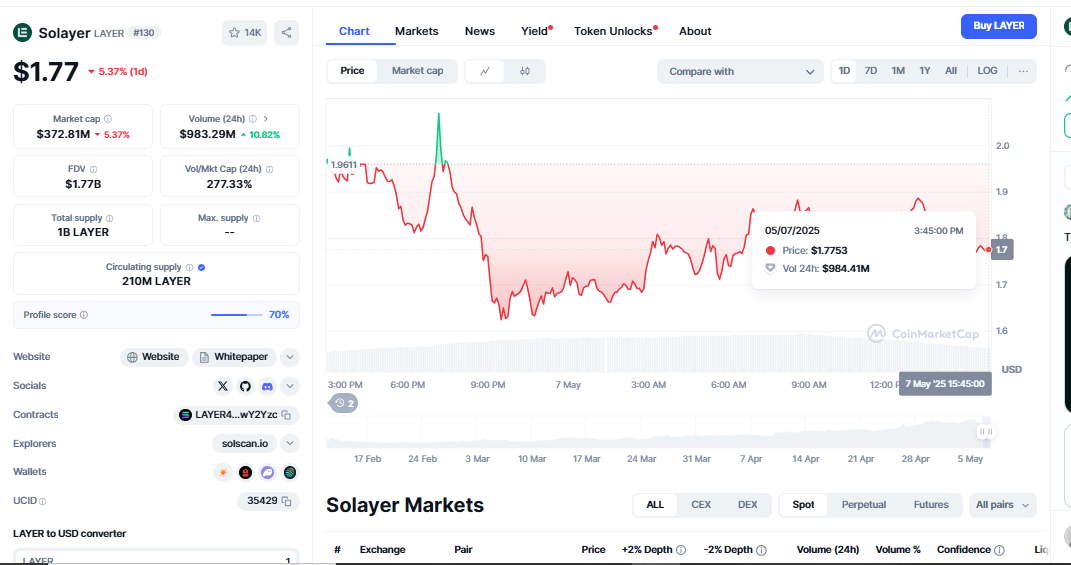Set chart range to 1M

898,71
